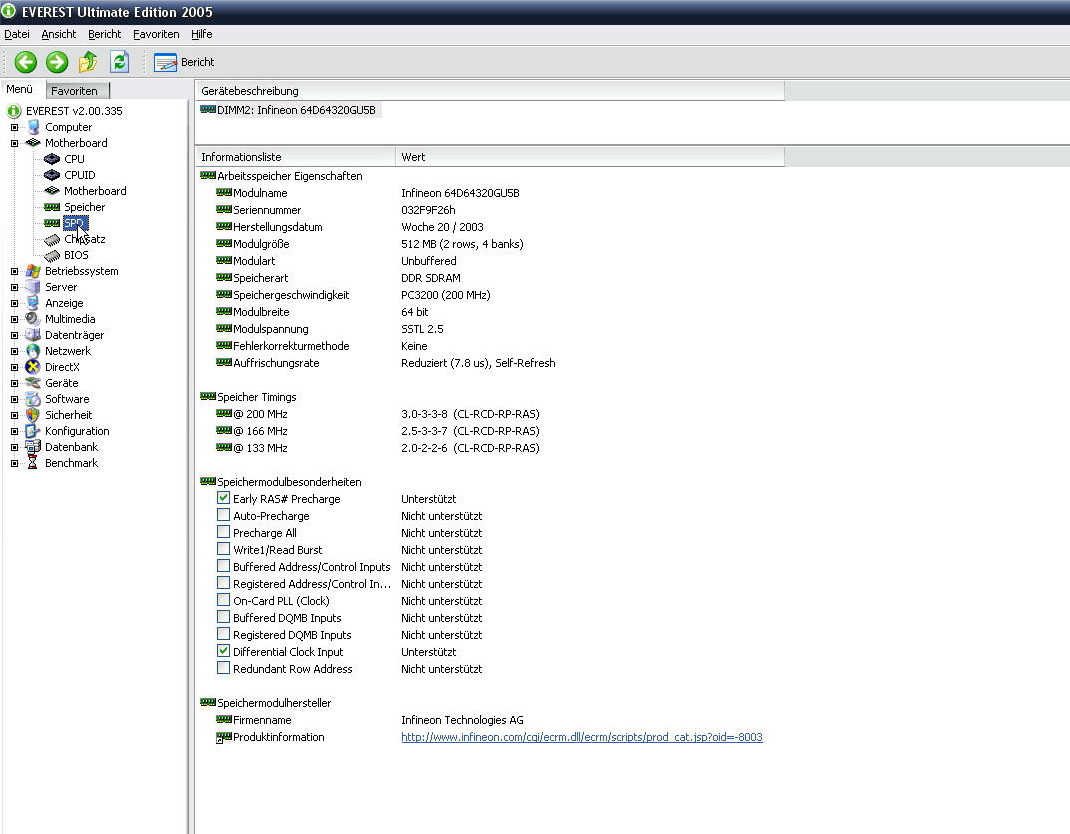This screenshot has height=834, width=1070.
Task: Click the Software icon in tree
Action: [33, 399]
